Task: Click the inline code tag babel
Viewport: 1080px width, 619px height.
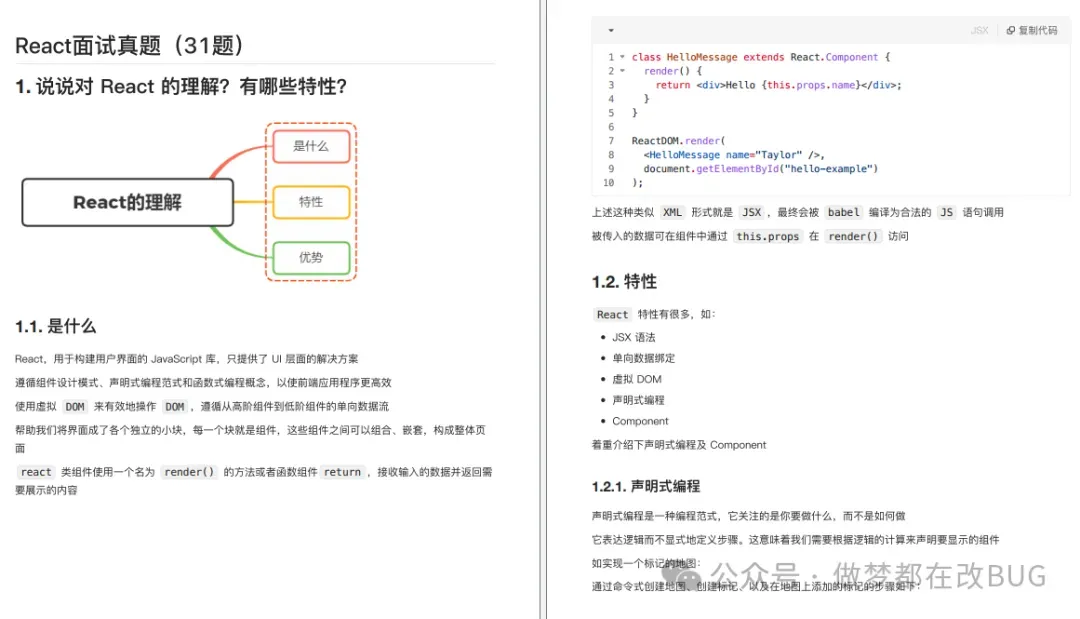Action: tap(843, 212)
